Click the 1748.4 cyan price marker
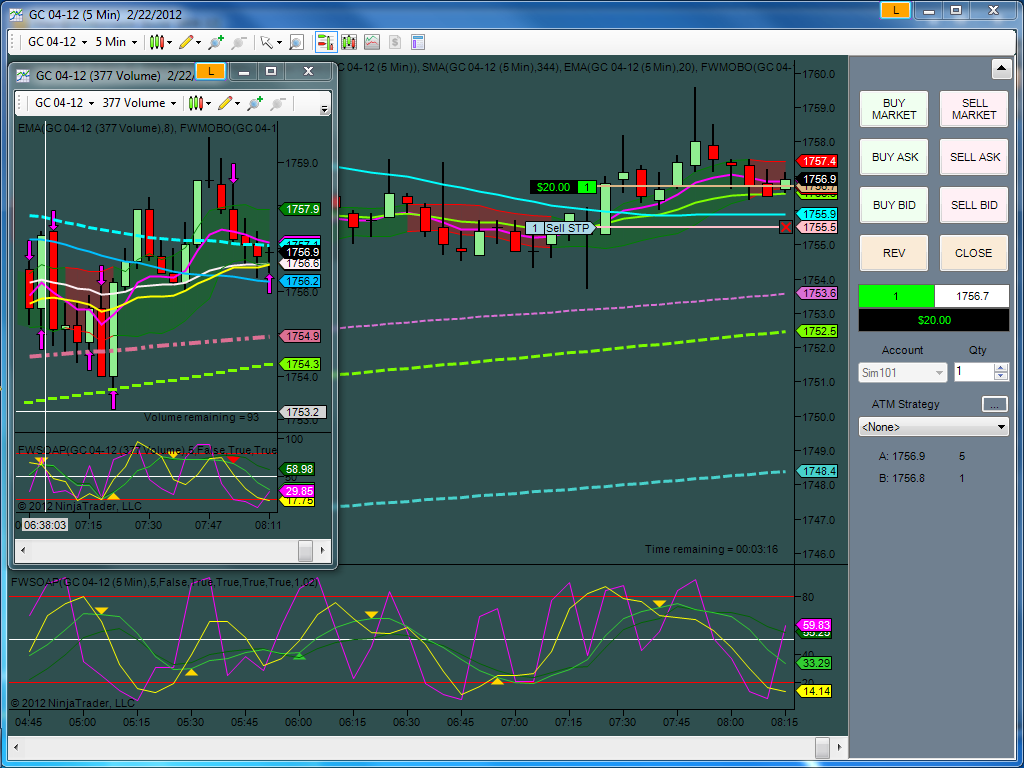 tap(817, 471)
